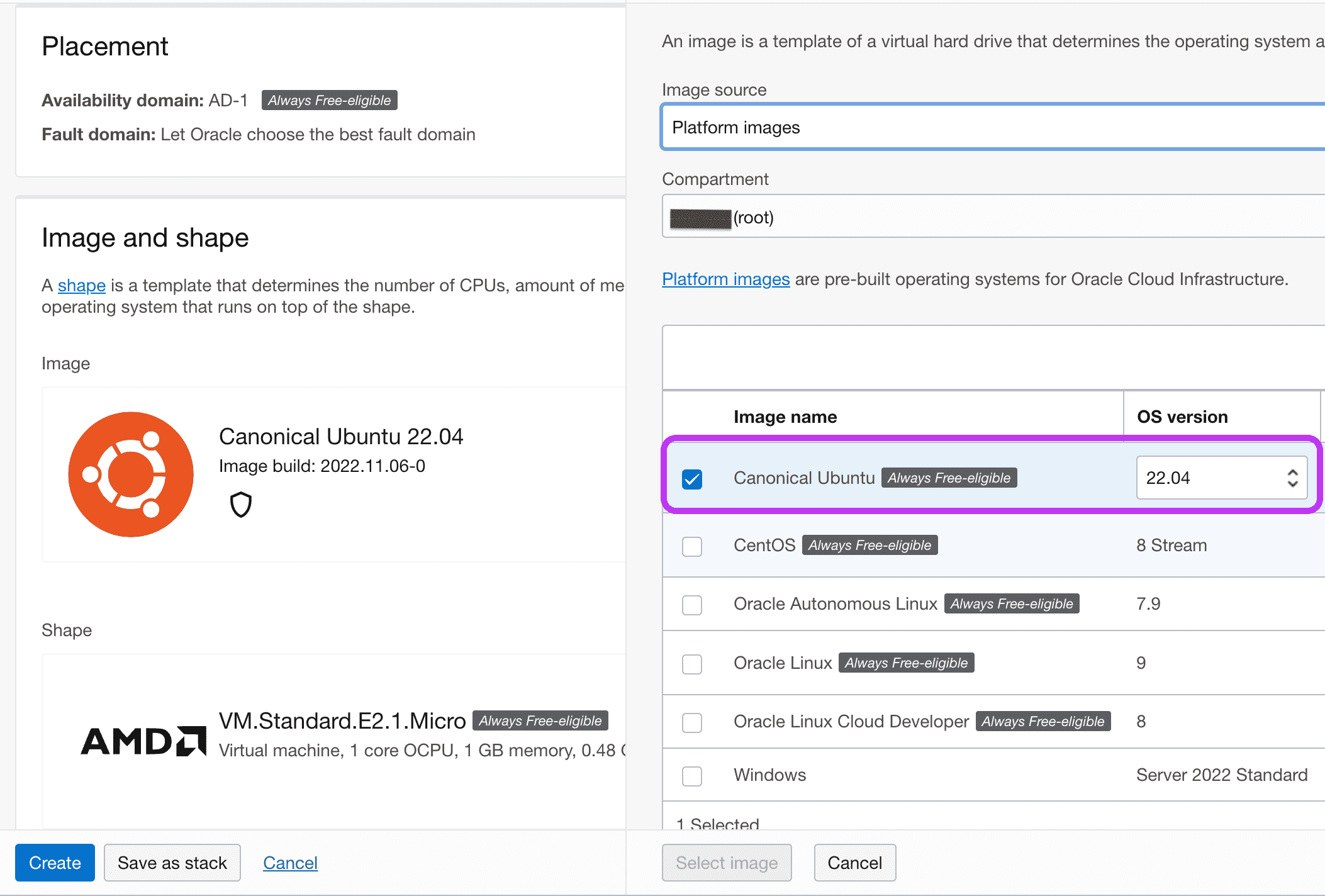This screenshot has width=1325, height=896.
Task: Open the Compartment (root) dropdown
Action: 993,217
